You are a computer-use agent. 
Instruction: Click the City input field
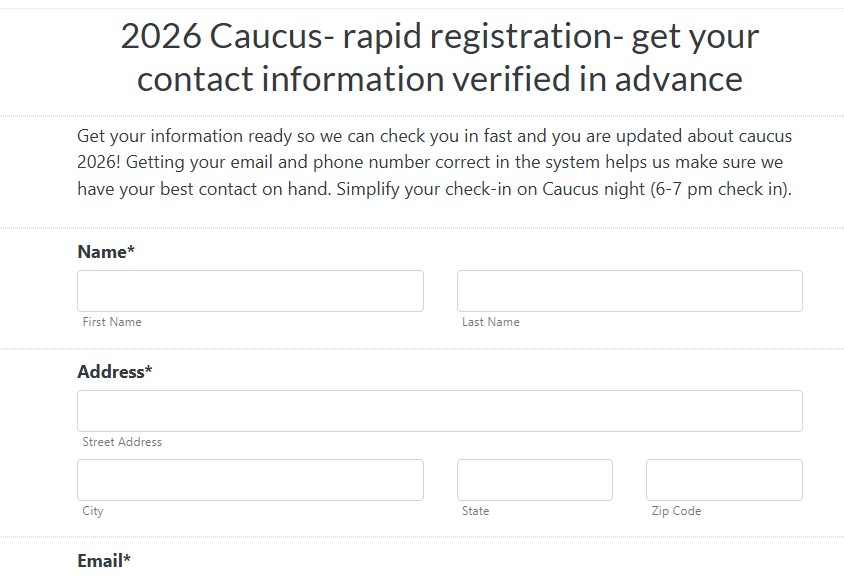(249, 479)
